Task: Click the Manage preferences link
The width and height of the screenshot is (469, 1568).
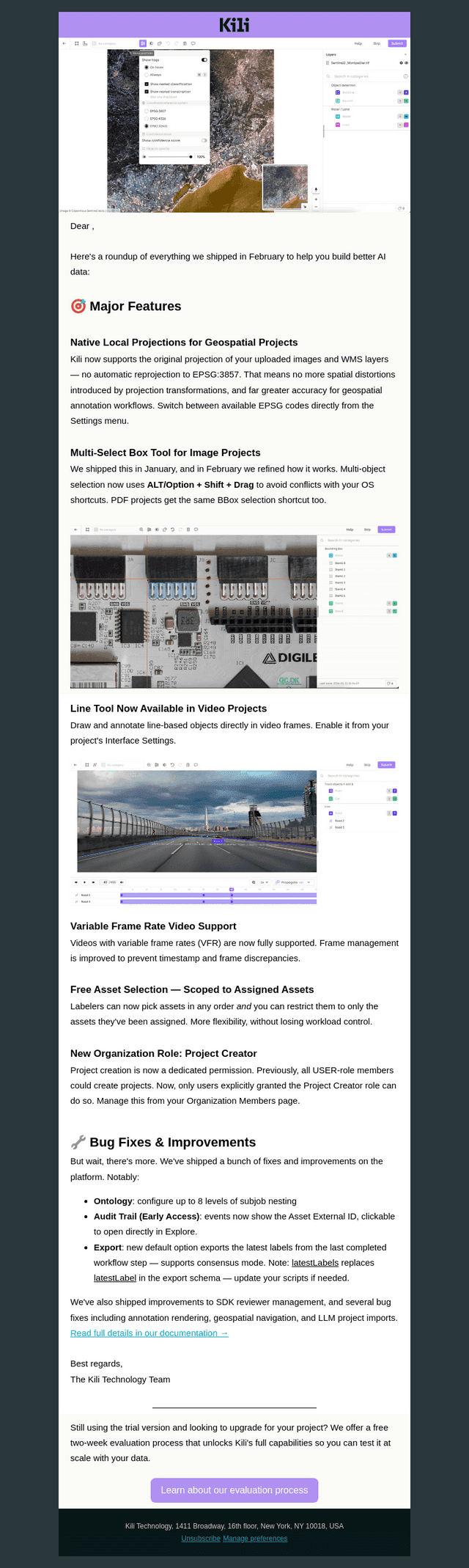Action: coord(255,1538)
